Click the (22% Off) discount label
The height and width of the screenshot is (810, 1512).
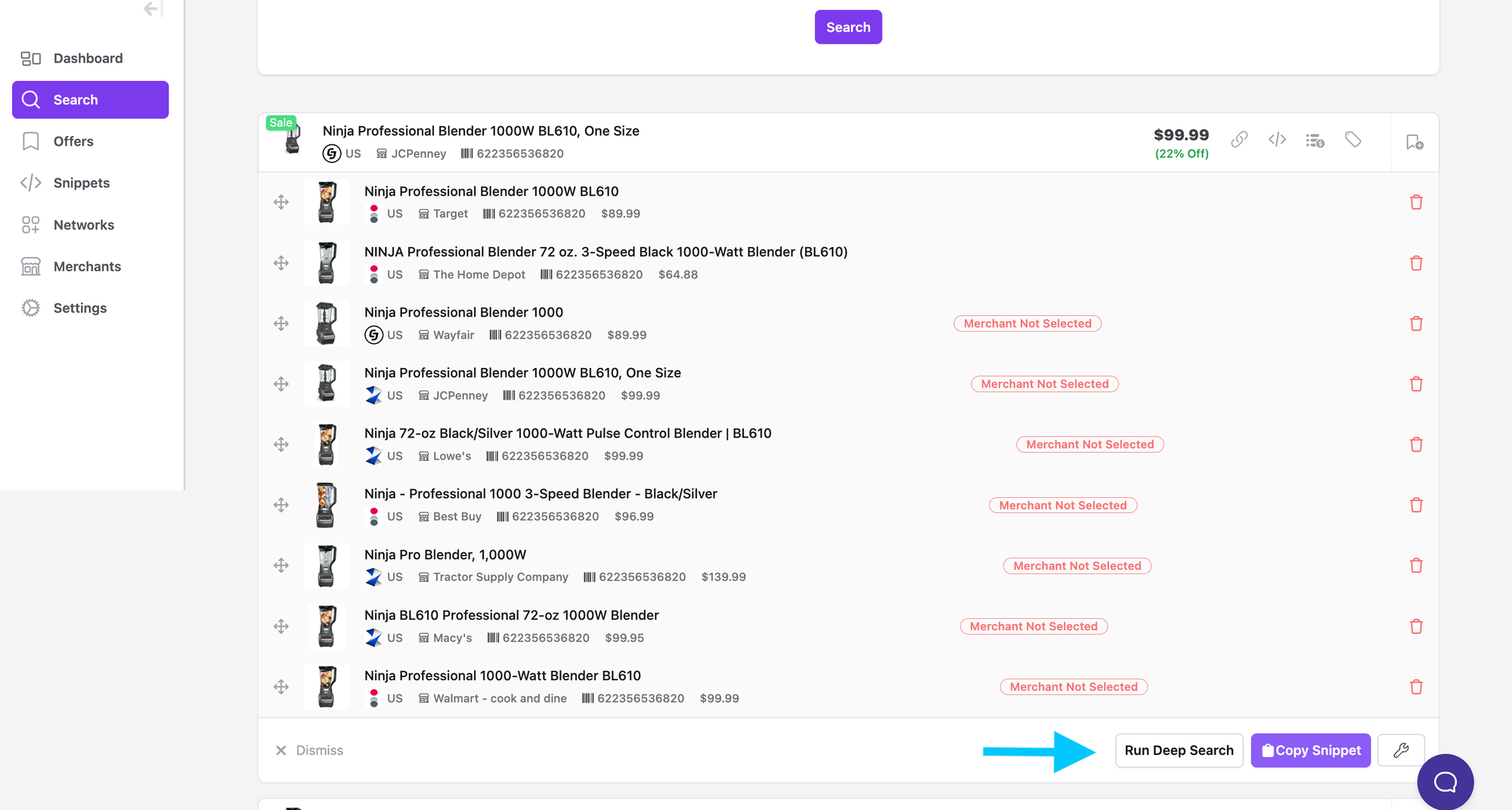click(1182, 153)
